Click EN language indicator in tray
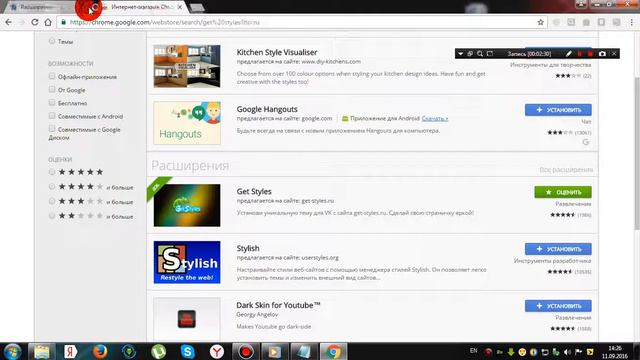The image size is (640, 360). click(473, 351)
